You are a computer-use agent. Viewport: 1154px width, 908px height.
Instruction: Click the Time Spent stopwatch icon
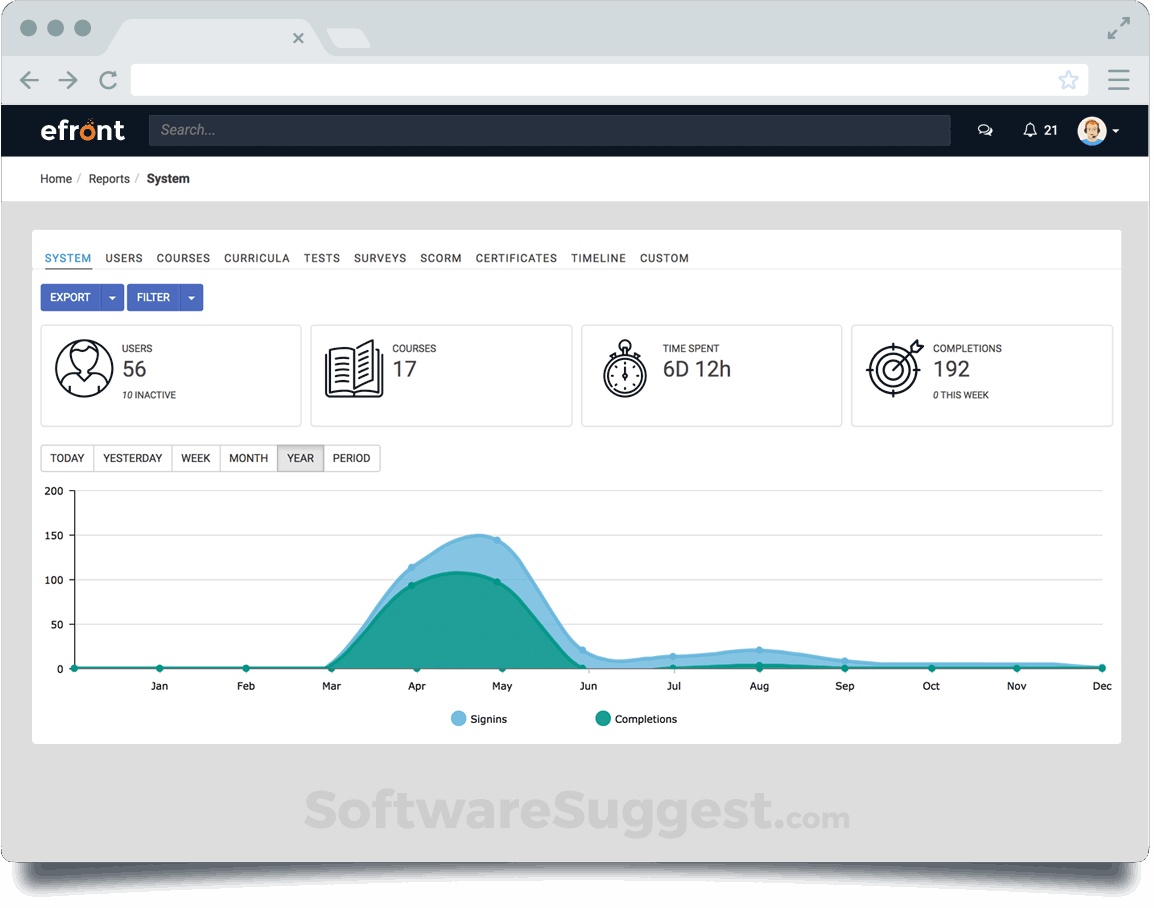pos(625,368)
